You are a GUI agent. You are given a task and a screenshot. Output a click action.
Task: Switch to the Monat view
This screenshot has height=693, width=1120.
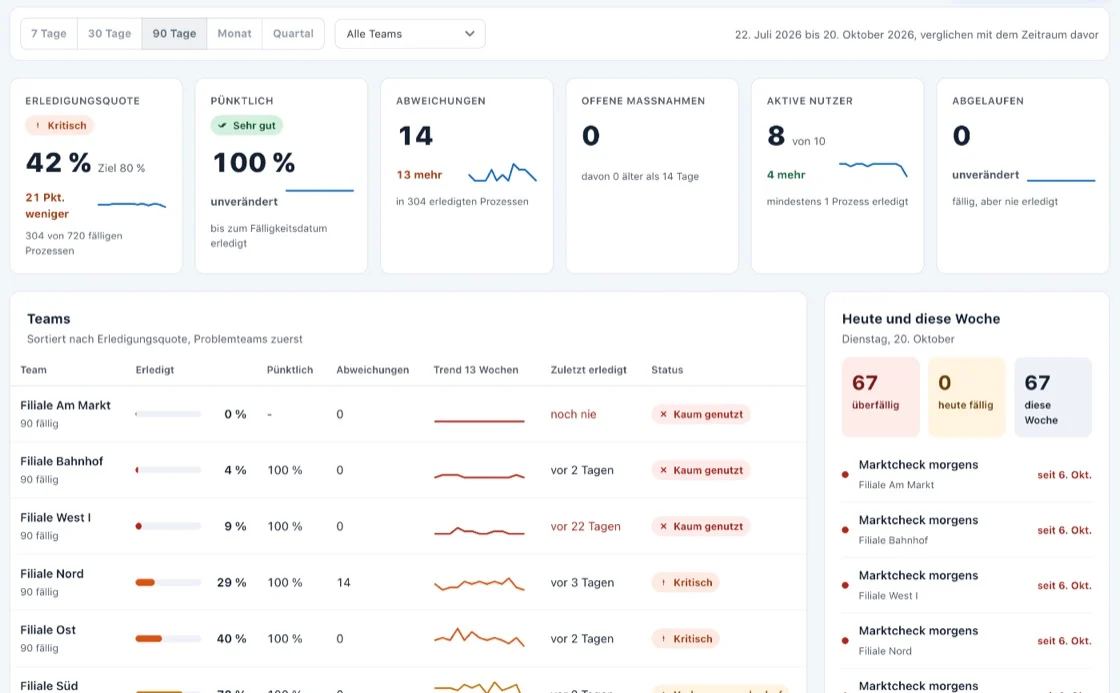pos(234,34)
